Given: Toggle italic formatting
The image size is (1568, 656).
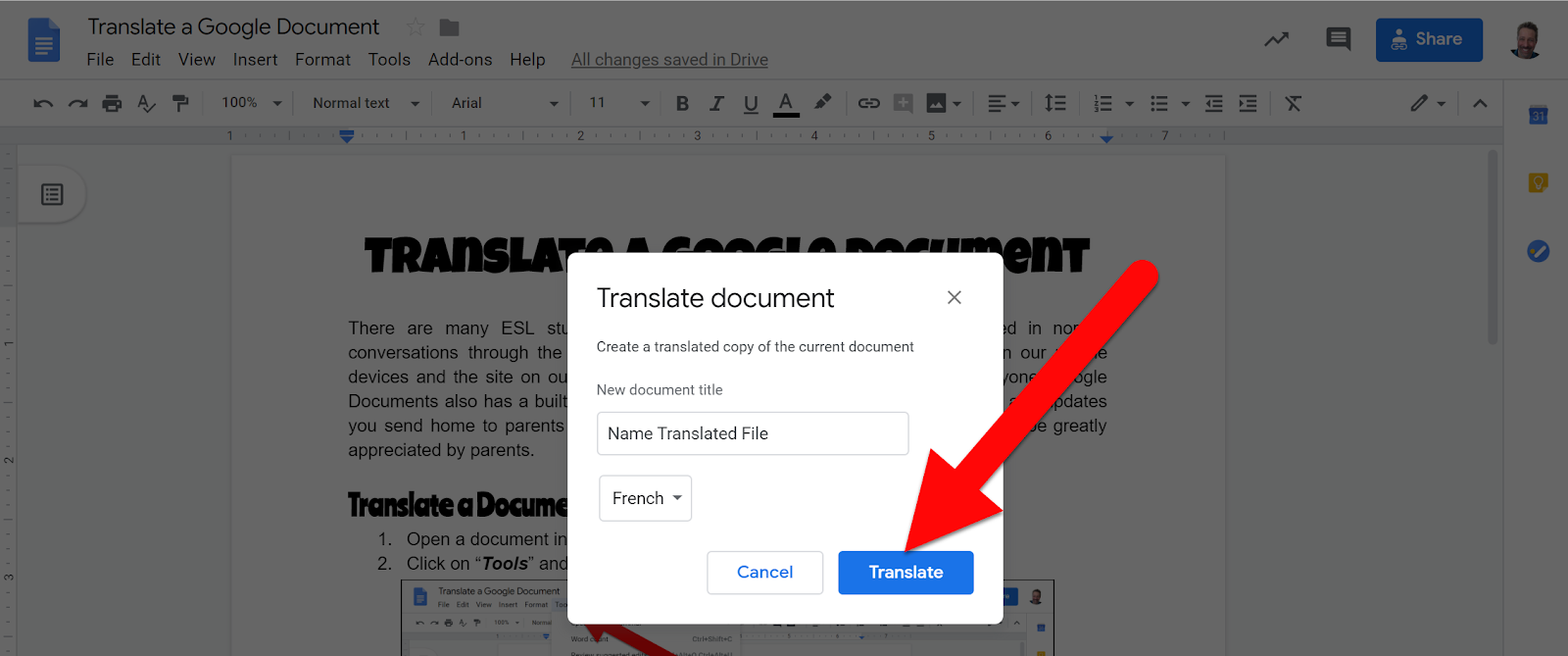Looking at the screenshot, I should click(x=716, y=103).
